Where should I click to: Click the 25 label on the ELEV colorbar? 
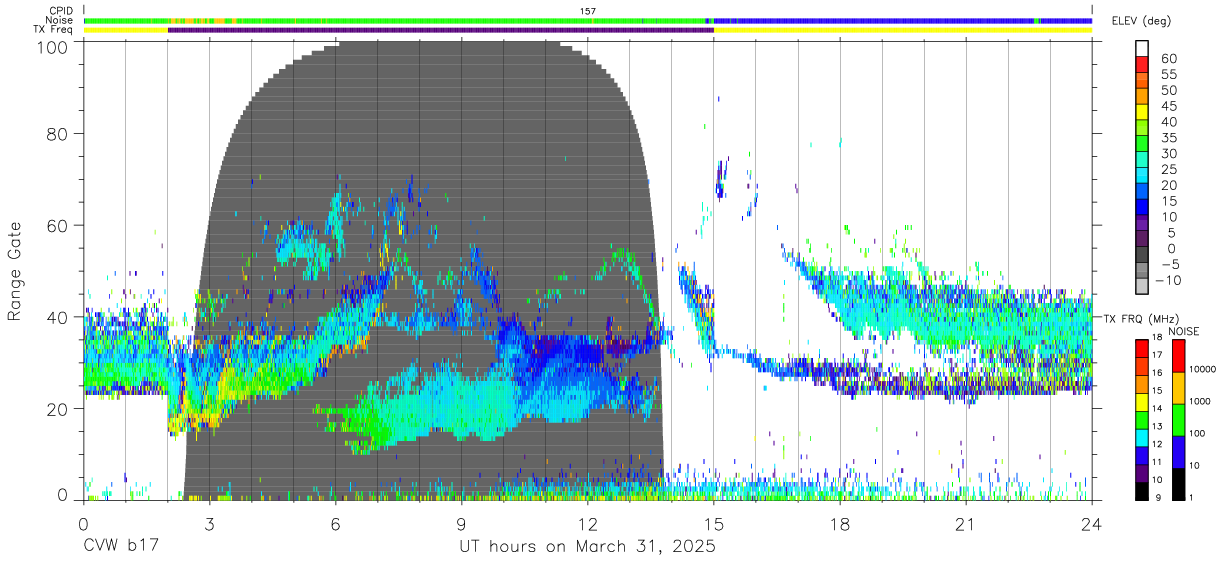tap(1169, 170)
